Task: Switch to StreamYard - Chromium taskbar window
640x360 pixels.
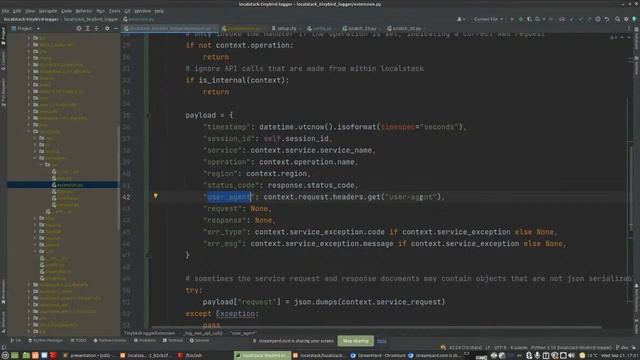Action: click(x=378, y=356)
